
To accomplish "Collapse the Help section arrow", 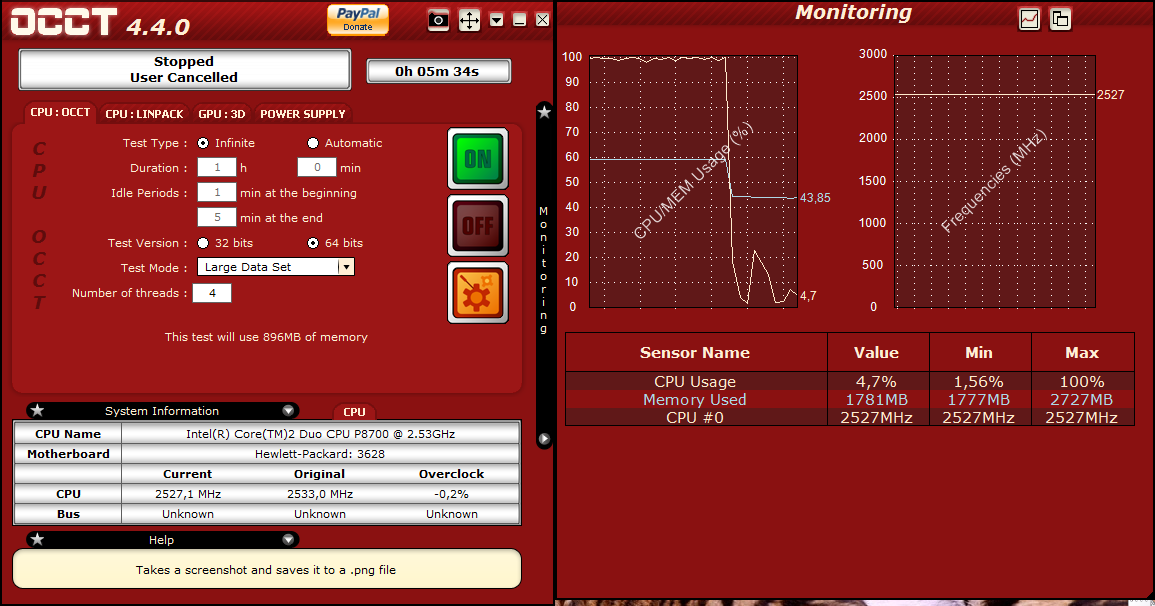I will coord(288,540).
